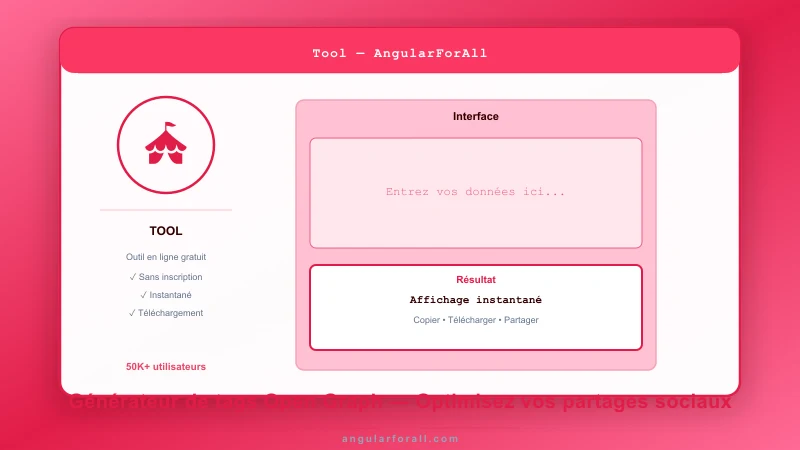Focus the Entrez vos données ici input field
This screenshot has height=450, width=800.
pos(476,192)
